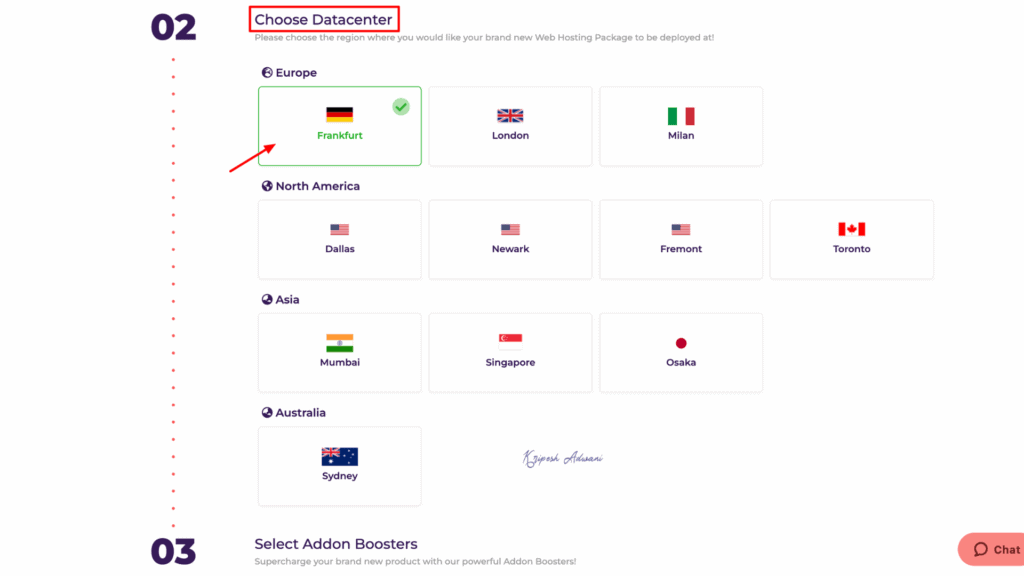This screenshot has width=1024, height=576.
Task: Click the Select Addon Boosters heading
Action: 335,543
